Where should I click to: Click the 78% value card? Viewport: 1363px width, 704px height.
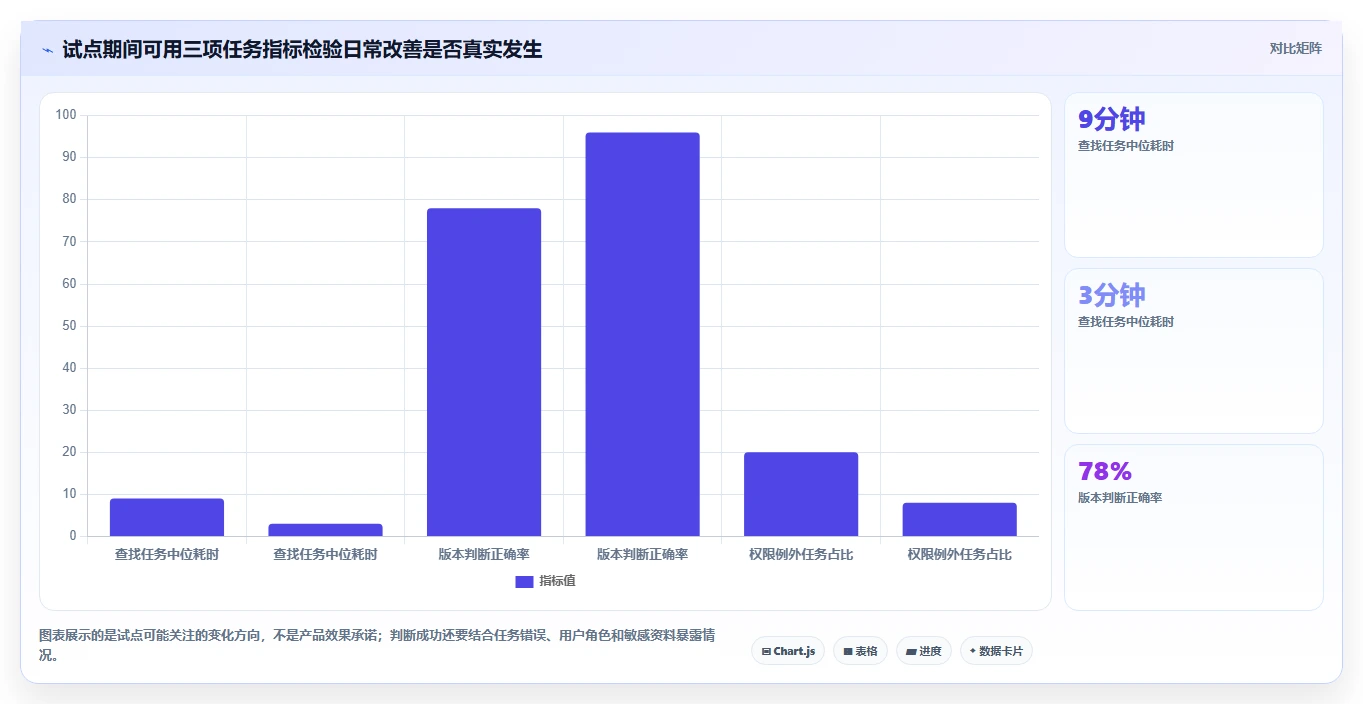(x=1194, y=527)
